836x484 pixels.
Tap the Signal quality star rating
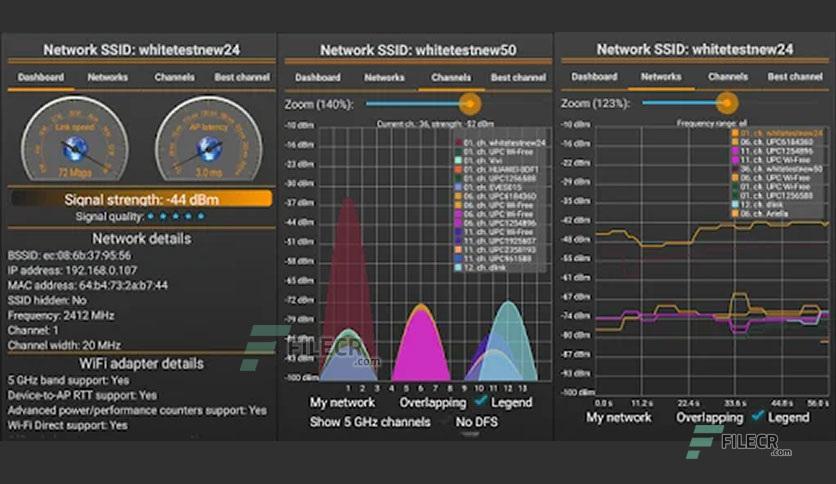coord(176,216)
